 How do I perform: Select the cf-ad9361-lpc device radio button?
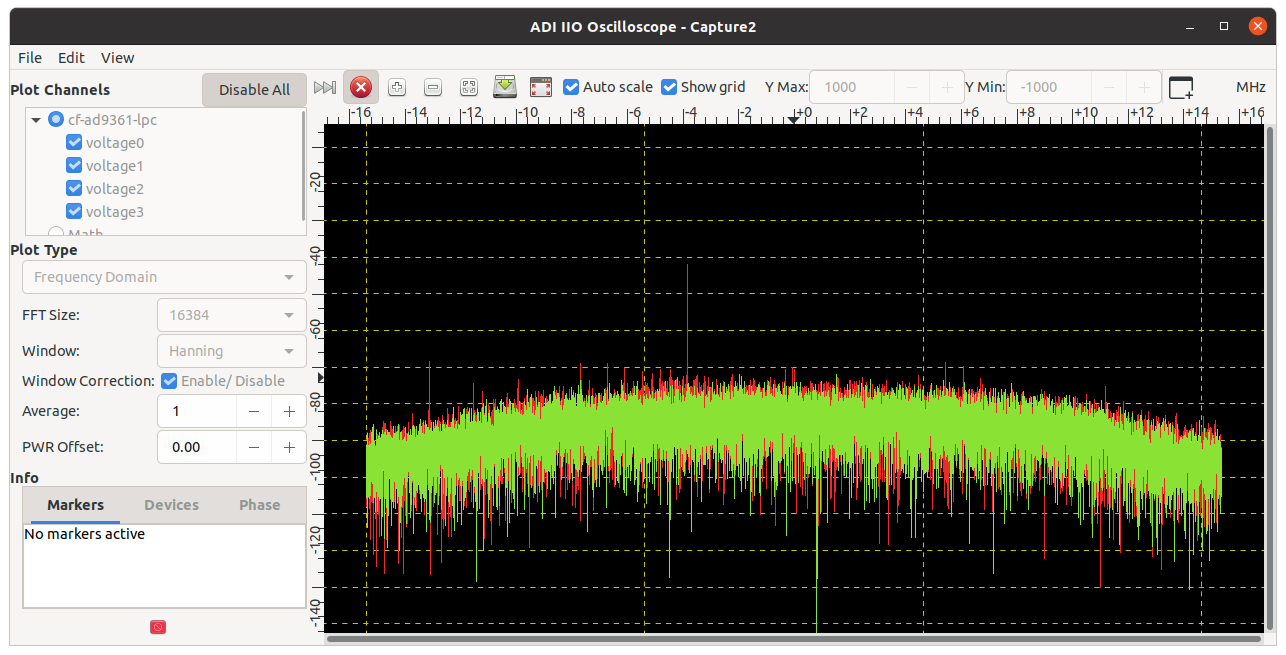coord(56,120)
